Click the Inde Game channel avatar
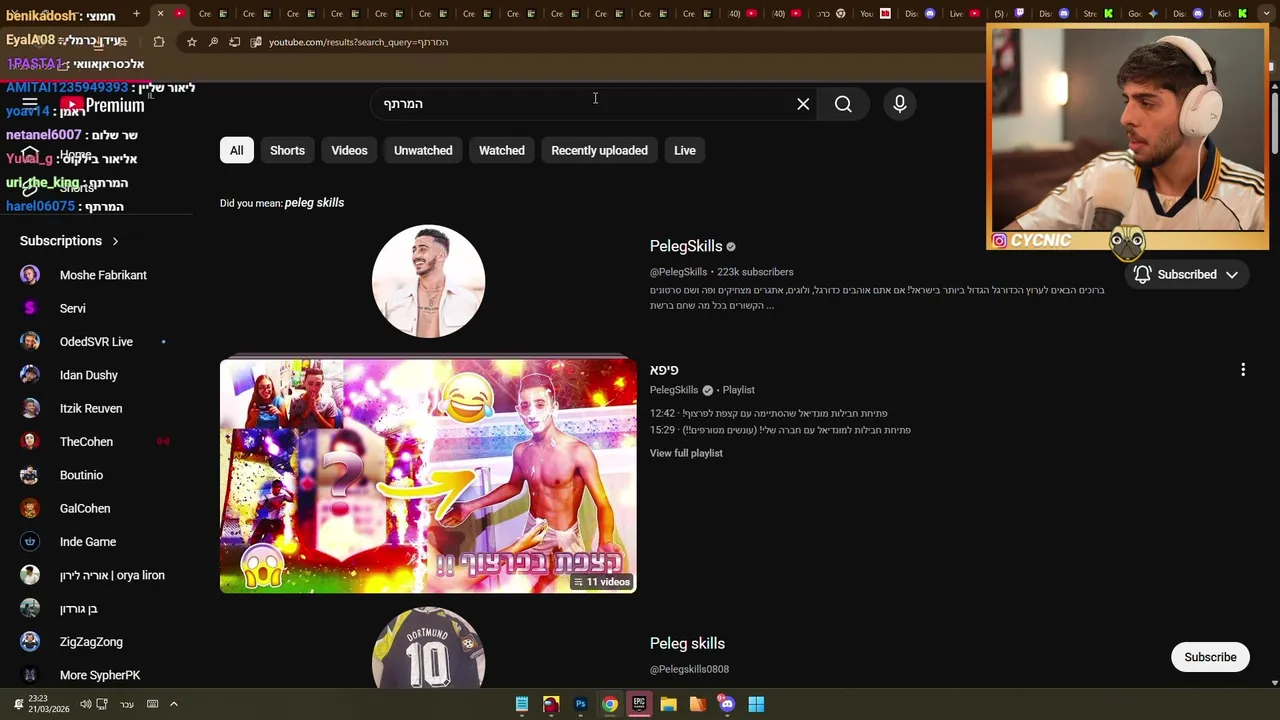The width and height of the screenshot is (1280, 720). tap(30, 542)
